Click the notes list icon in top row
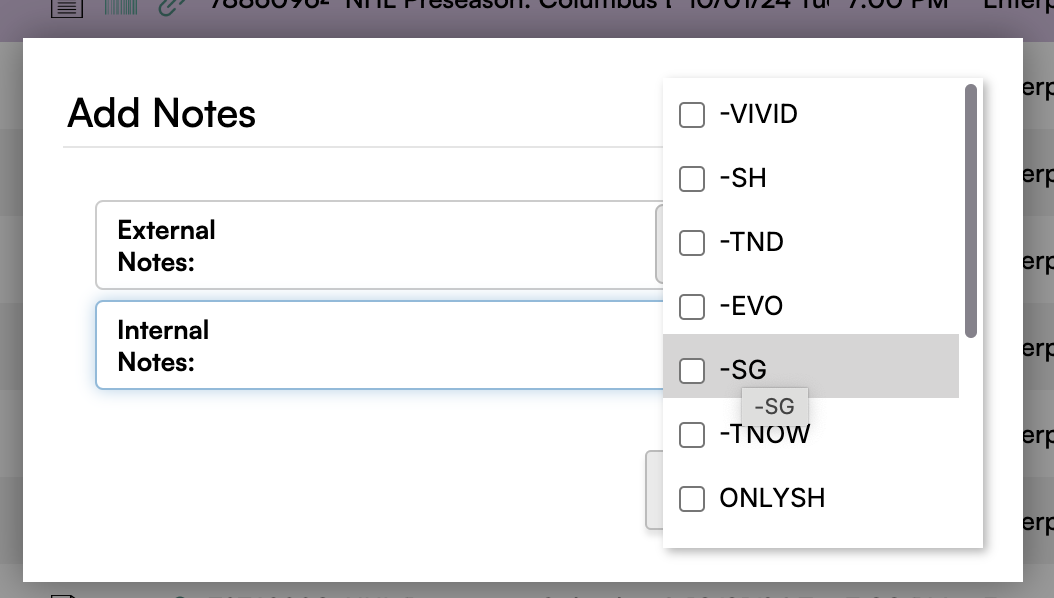1054x598 pixels. point(67,8)
